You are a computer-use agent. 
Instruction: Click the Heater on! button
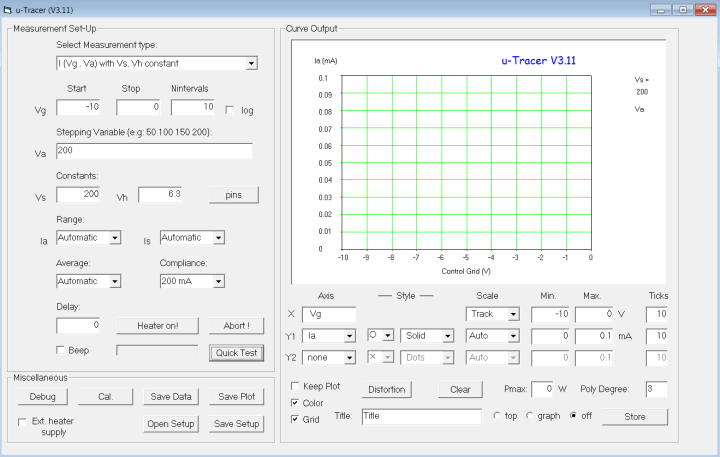pos(158,326)
